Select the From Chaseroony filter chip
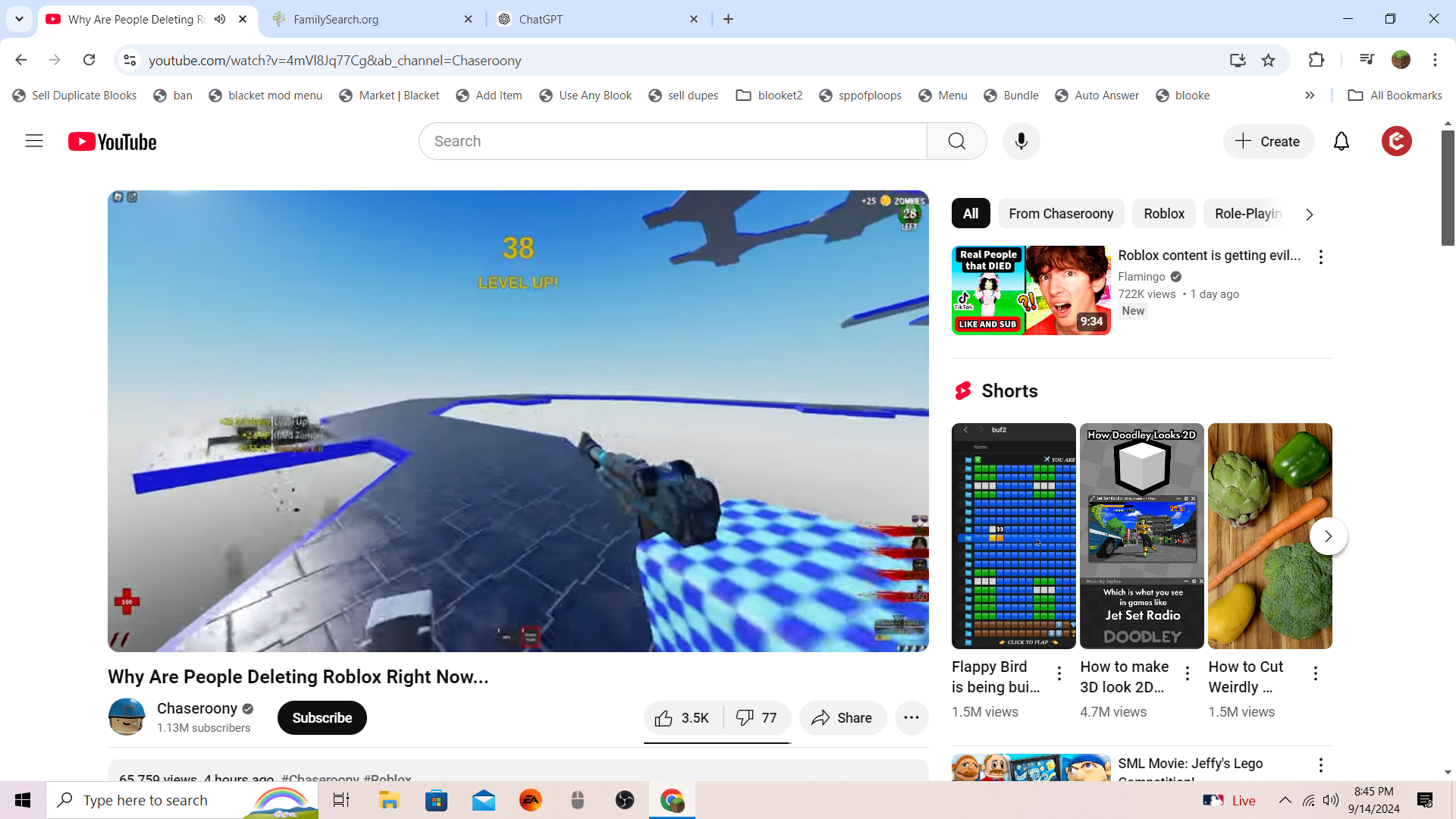1456x819 pixels. pos(1060,214)
